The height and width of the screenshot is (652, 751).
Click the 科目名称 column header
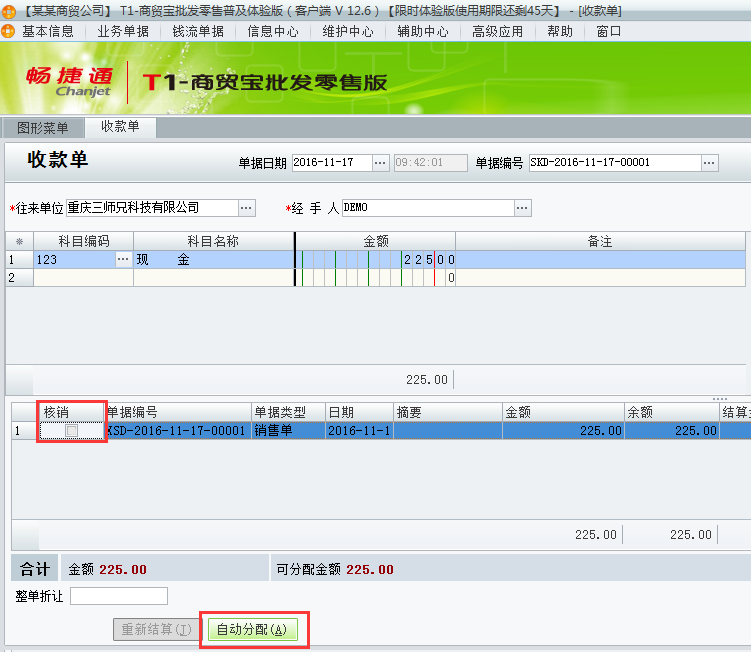coord(214,241)
